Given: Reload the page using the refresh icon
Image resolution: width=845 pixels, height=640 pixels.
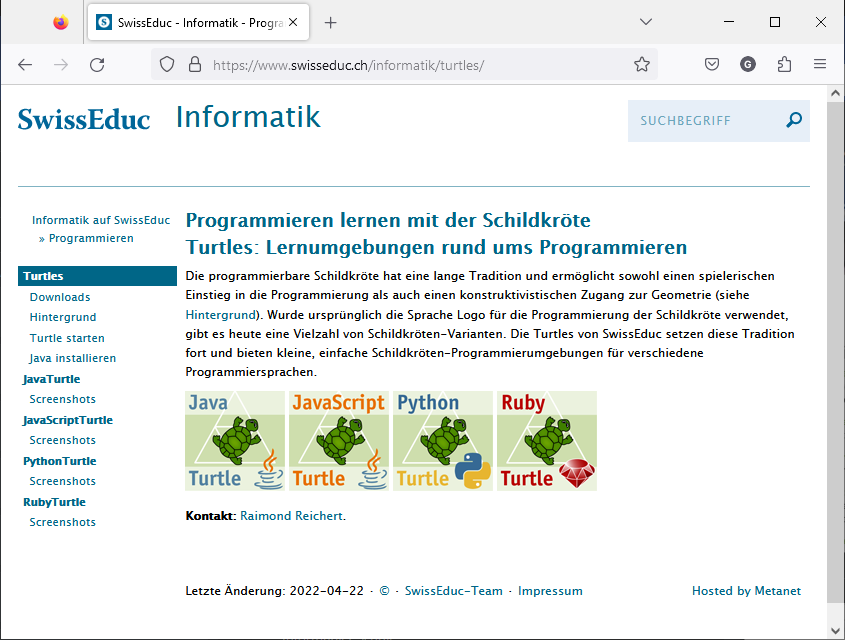Looking at the screenshot, I should click(96, 63).
